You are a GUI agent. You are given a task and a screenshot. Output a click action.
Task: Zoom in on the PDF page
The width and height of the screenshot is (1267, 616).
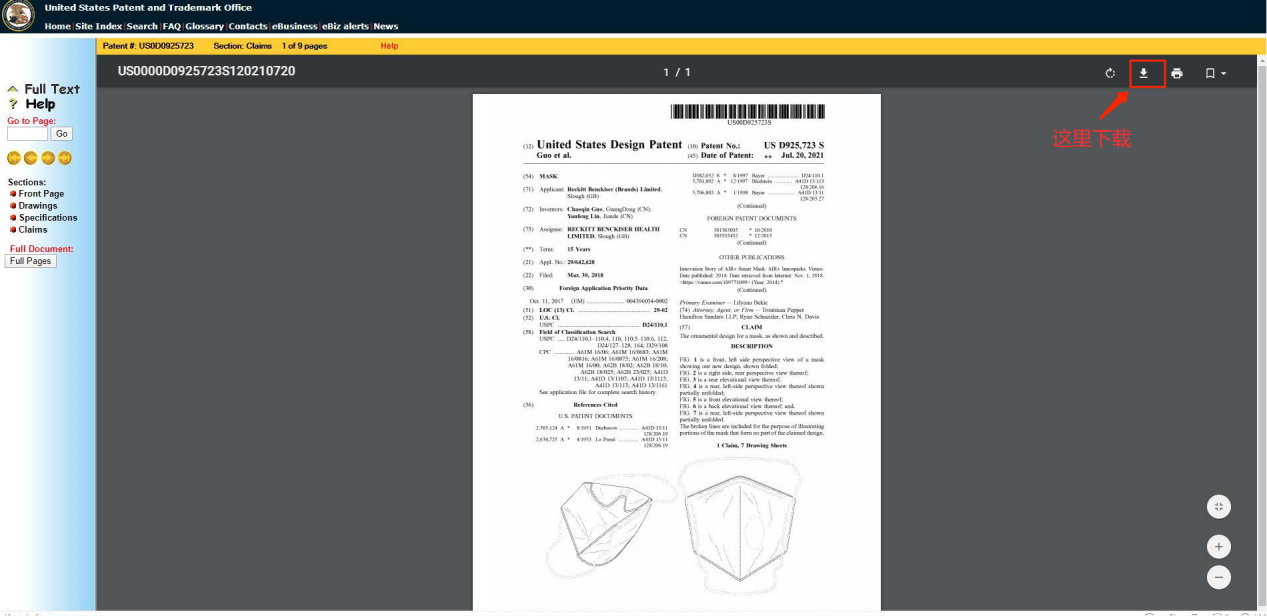[1219, 547]
